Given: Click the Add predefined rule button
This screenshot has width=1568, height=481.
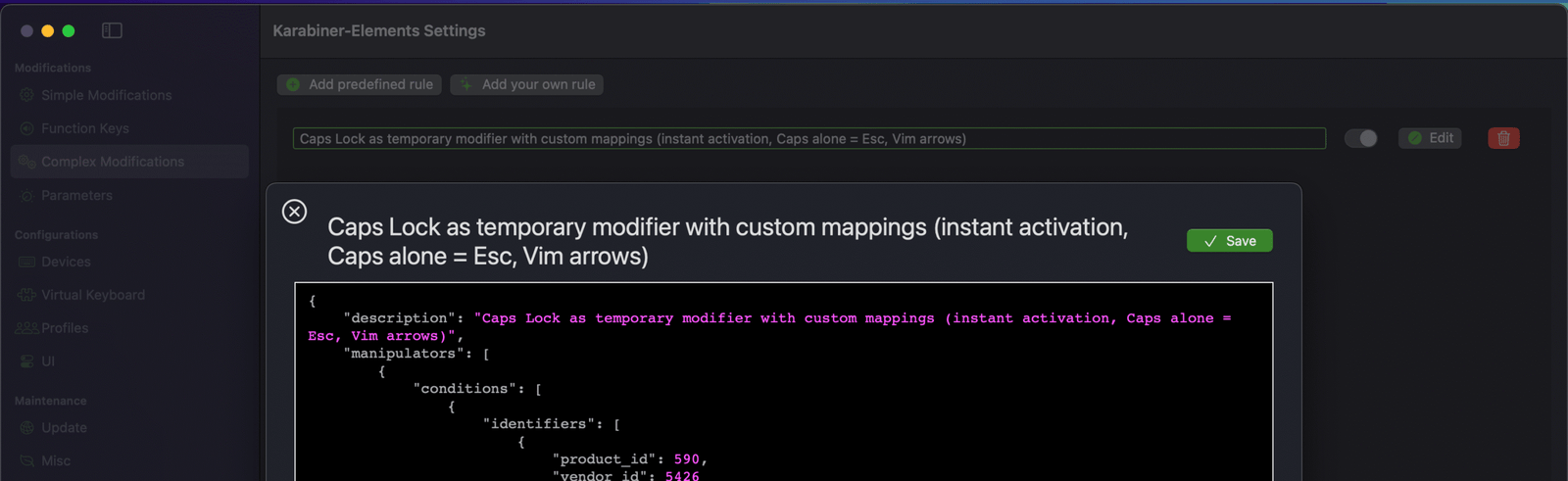Looking at the screenshot, I should [x=360, y=84].
